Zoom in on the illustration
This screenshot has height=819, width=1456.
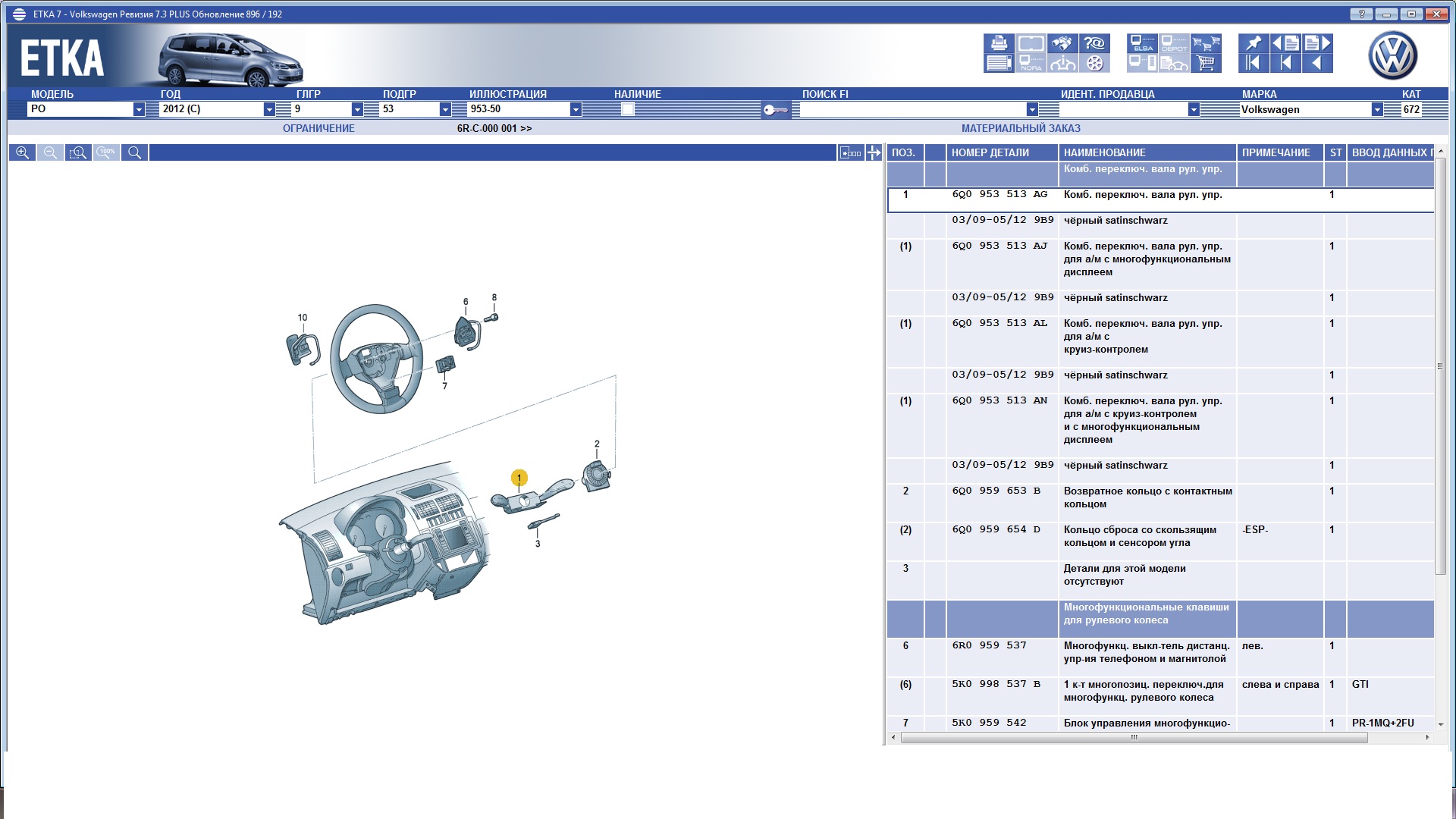pyautogui.click(x=22, y=152)
